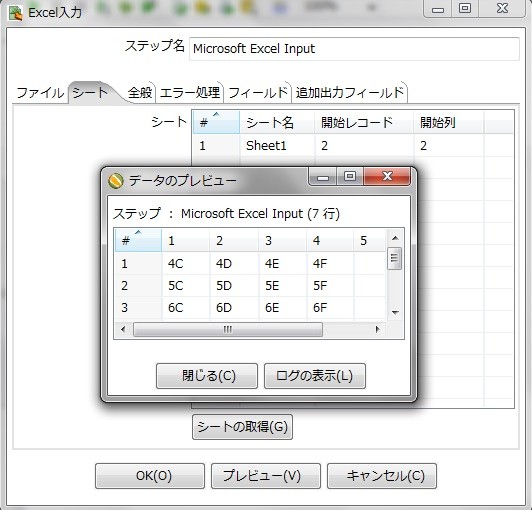Sort preview table by # header
The height and width of the screenshot is (510, 532).
pos(138,240)
